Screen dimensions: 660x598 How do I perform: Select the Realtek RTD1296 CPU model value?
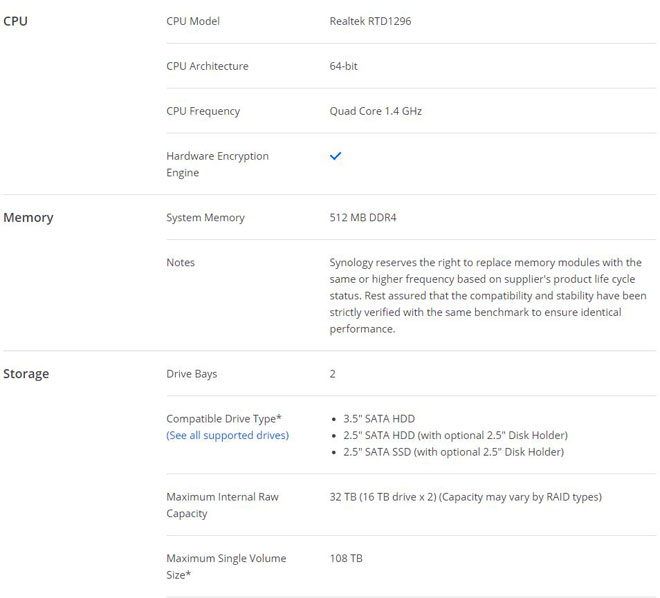click(370, 21)
